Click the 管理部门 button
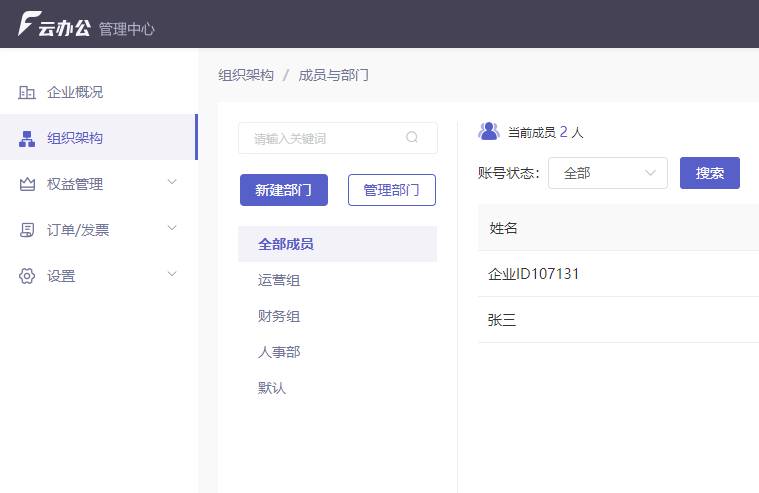Screen dimensions: 759x493 [x=392, y=190]
